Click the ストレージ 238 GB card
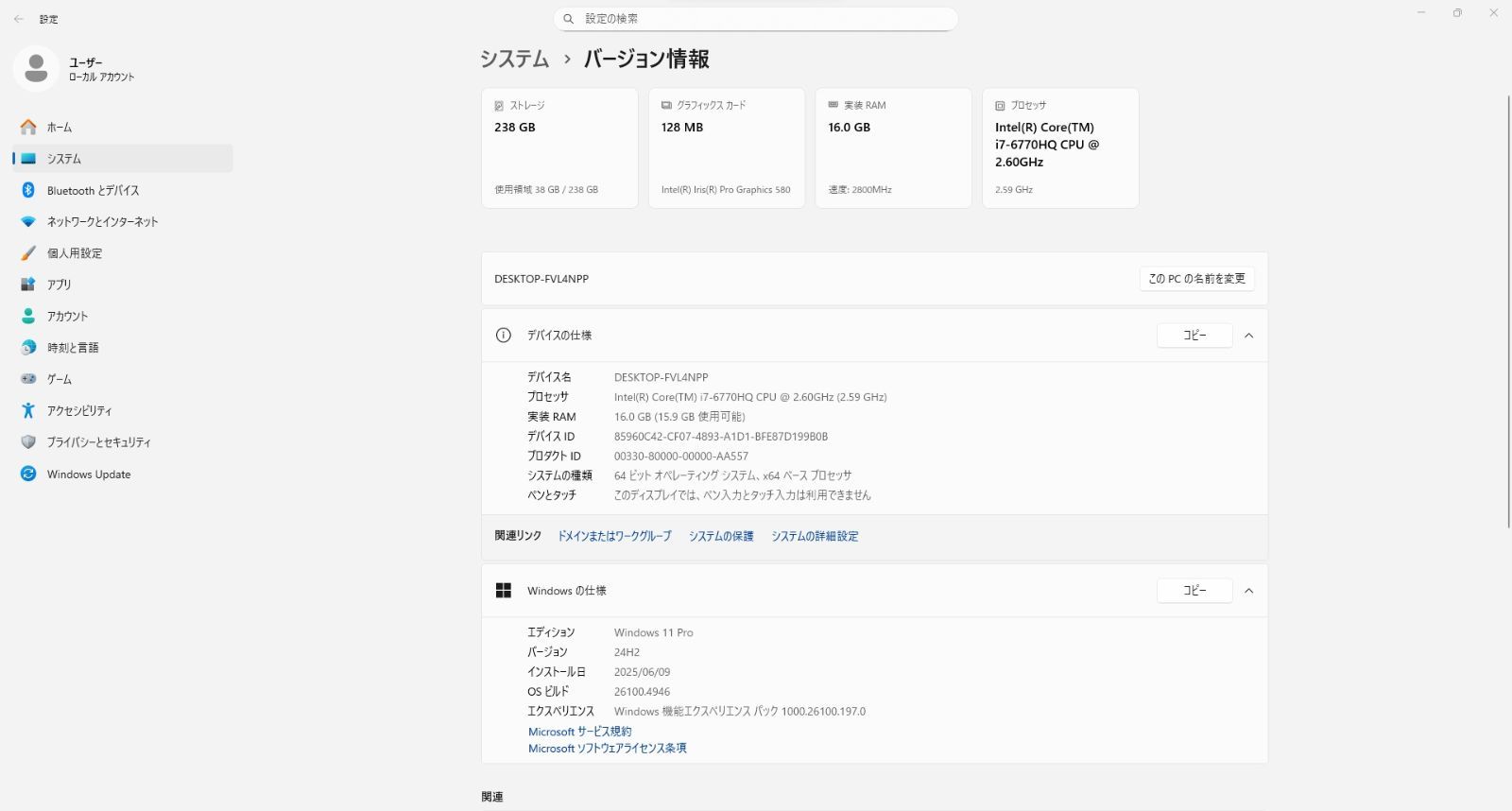The image size is (1512, 811). click(x=559, y=148)
